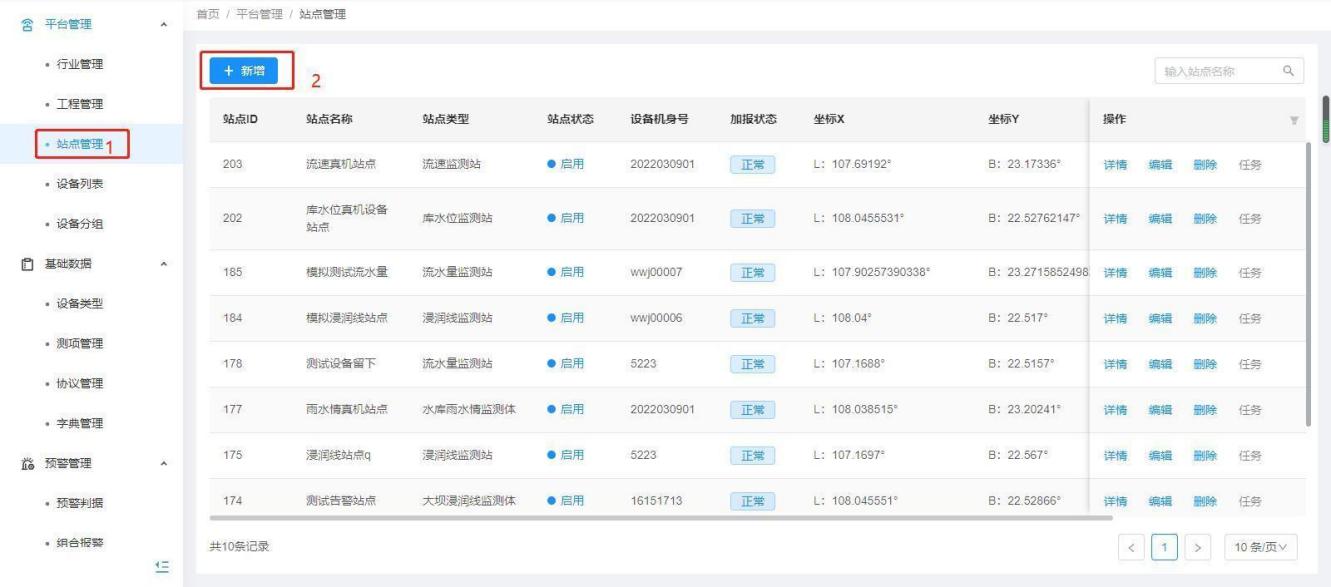The width and height of the screenshot is (1331, 587).
Task: Click the search magnifier icon
Action: tap(1289, 72)
